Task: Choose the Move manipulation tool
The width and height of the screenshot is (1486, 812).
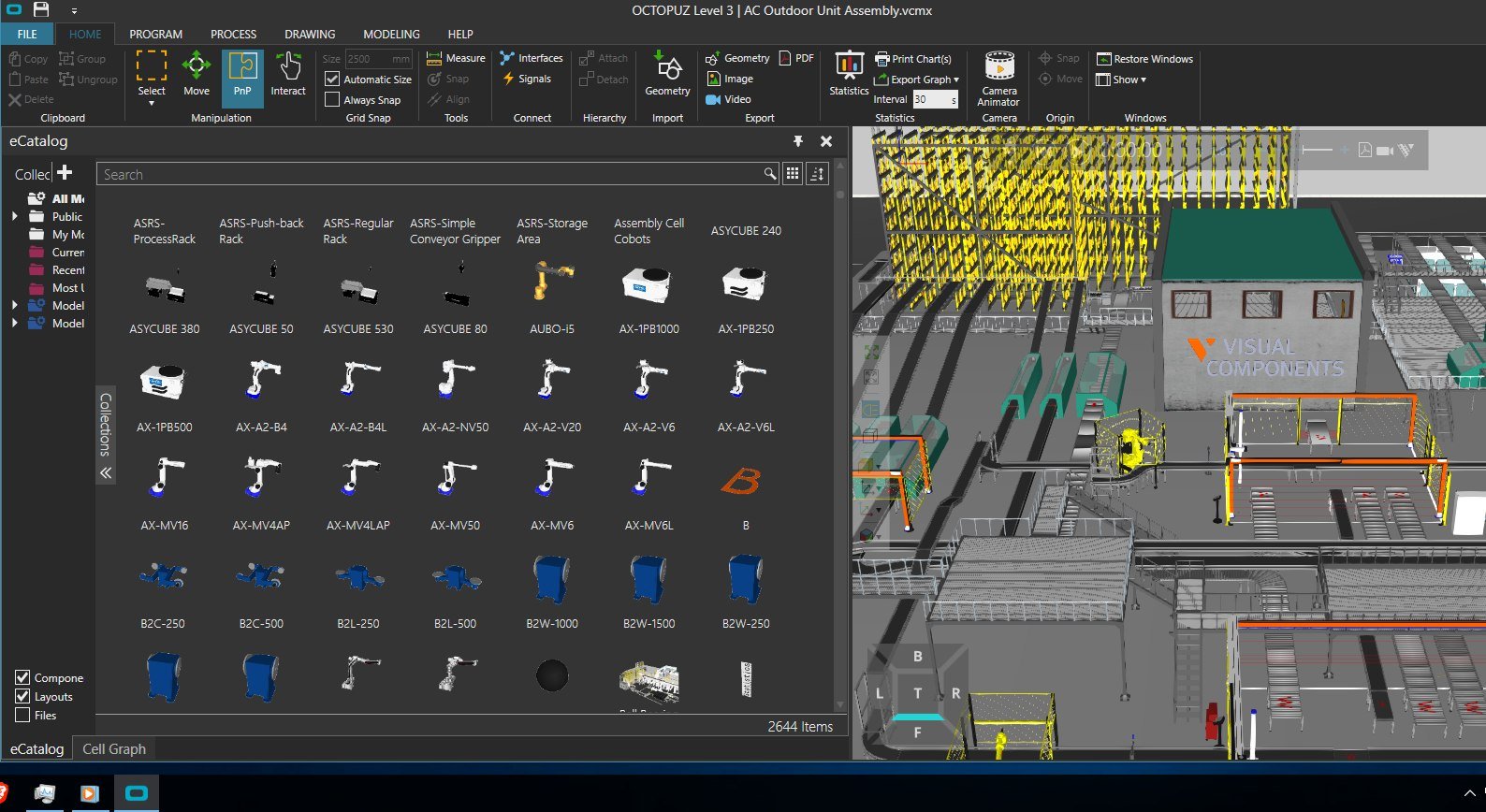Action: (x=197, y=73)
